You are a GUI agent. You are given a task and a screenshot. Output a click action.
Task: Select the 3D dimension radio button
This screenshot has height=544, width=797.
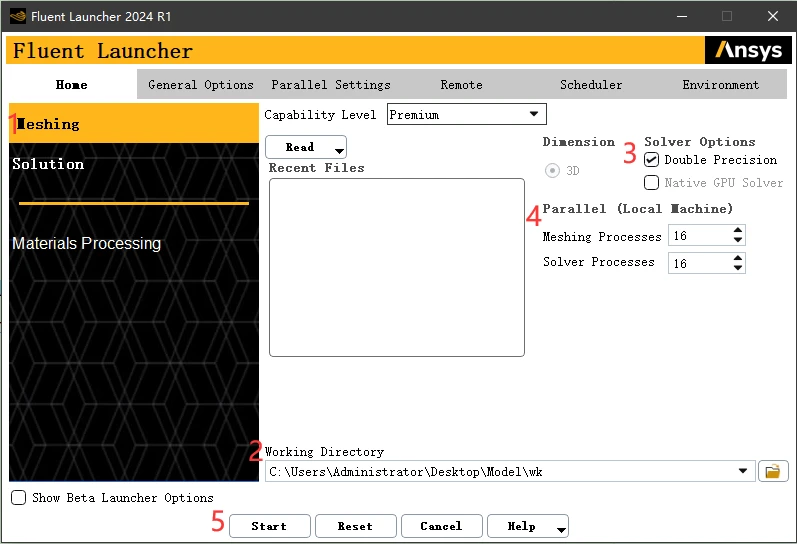pos(552,170)
